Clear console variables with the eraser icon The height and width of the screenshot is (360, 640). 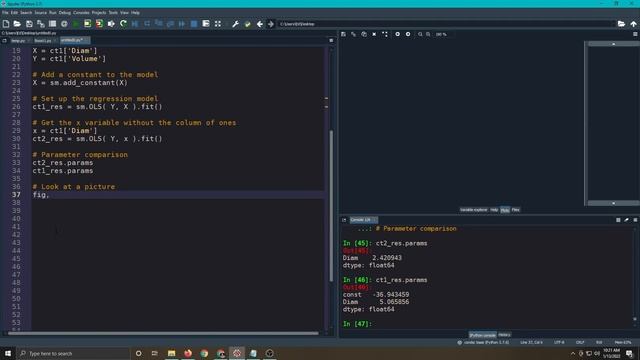point(627,220)
